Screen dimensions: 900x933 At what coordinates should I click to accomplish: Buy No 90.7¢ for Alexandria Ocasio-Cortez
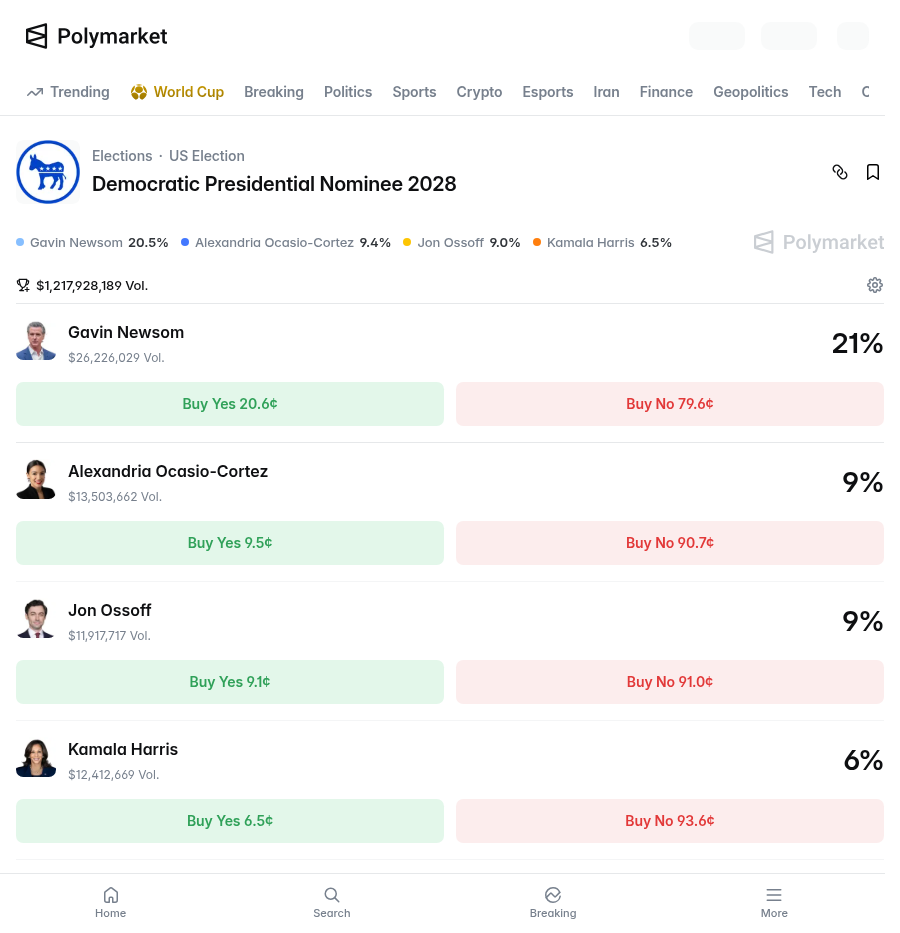pos(670,543)
